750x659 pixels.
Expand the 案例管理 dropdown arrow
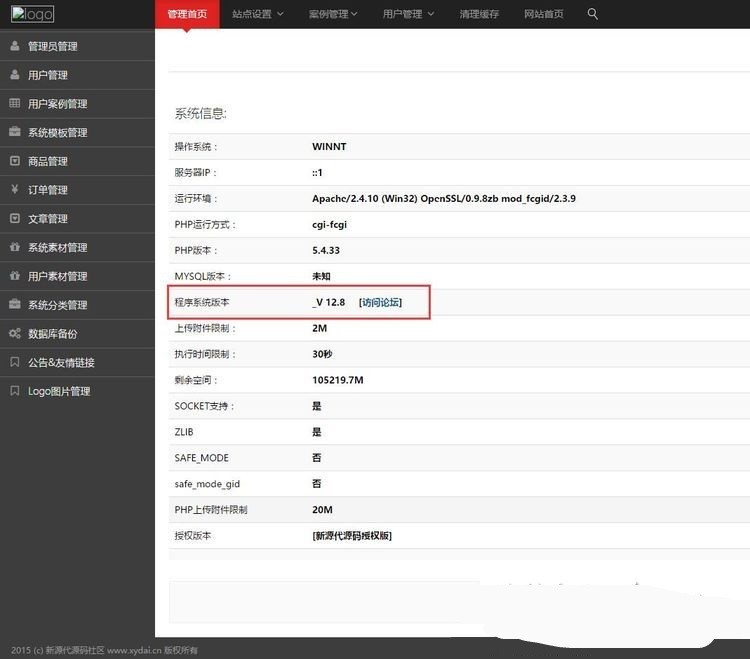click(354, 14)
